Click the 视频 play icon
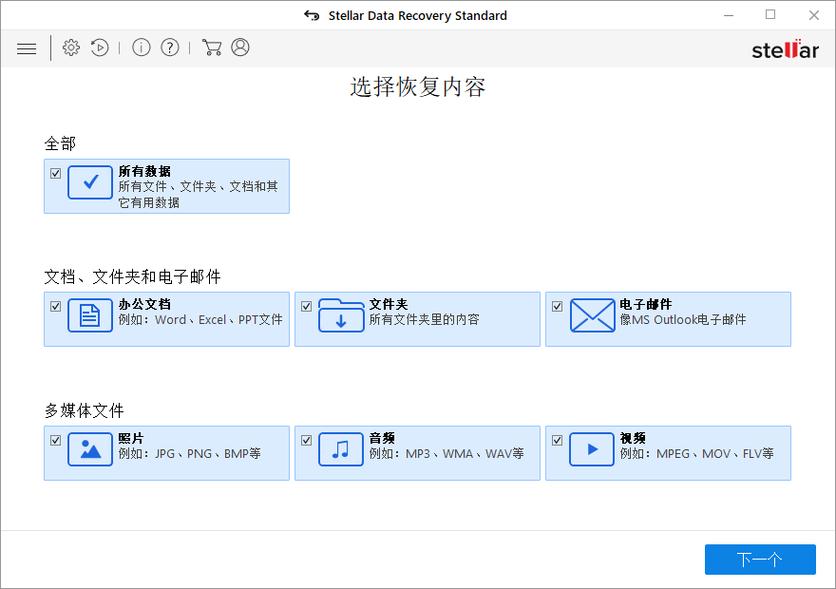This screenshot has width=836, height=589. (x=590, y=452)
